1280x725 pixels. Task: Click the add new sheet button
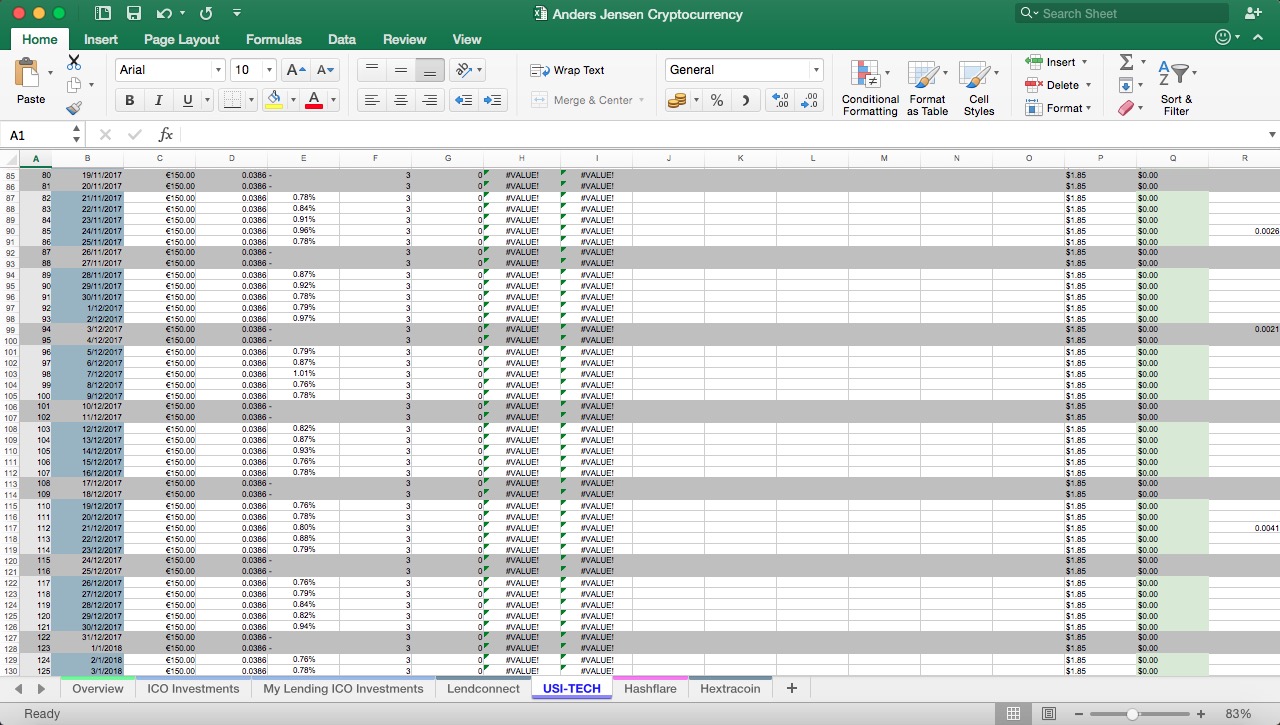pos(791,688)
